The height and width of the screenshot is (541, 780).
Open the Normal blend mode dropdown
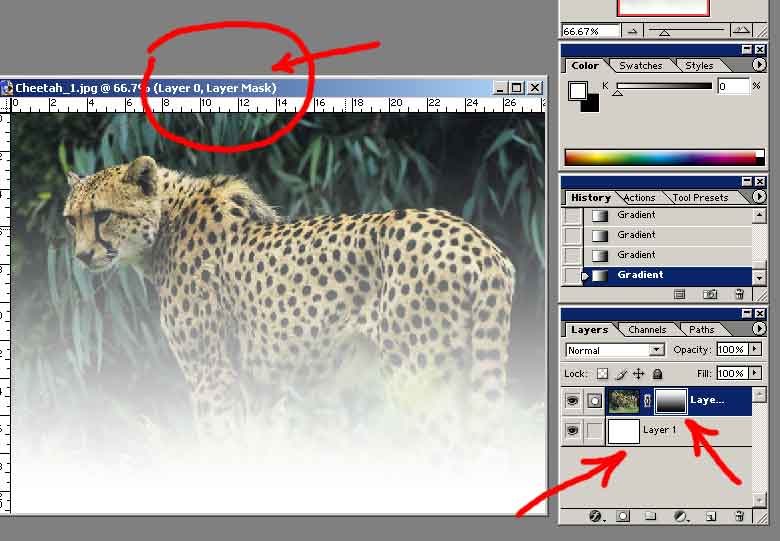point(615,350)
